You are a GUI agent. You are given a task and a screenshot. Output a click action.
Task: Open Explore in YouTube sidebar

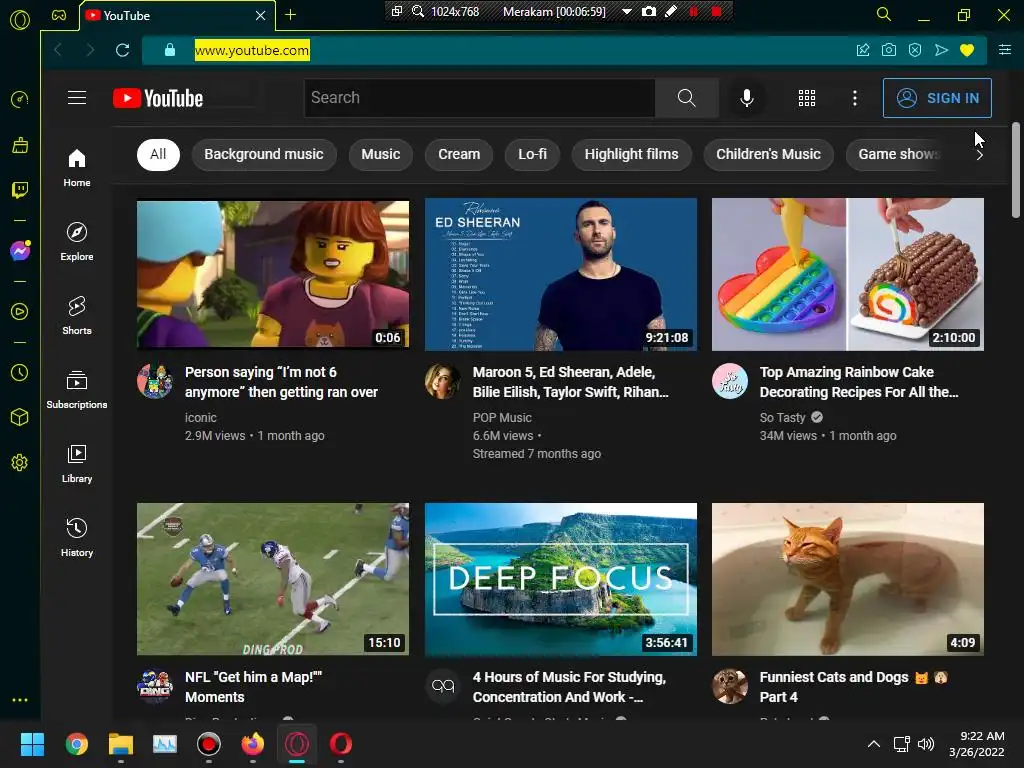click(77, 242)
